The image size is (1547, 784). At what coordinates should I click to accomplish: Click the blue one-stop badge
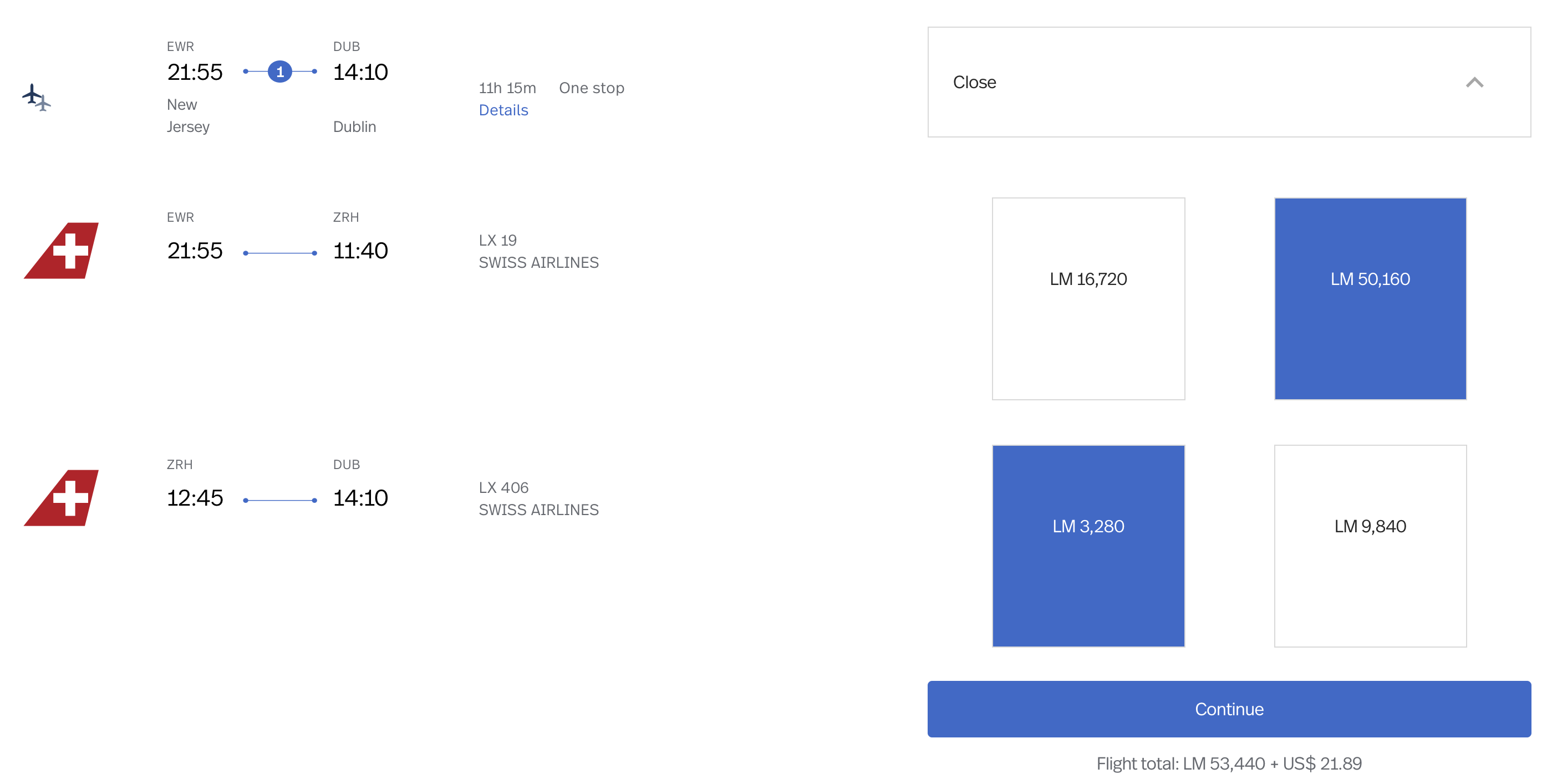pos(279,72)
